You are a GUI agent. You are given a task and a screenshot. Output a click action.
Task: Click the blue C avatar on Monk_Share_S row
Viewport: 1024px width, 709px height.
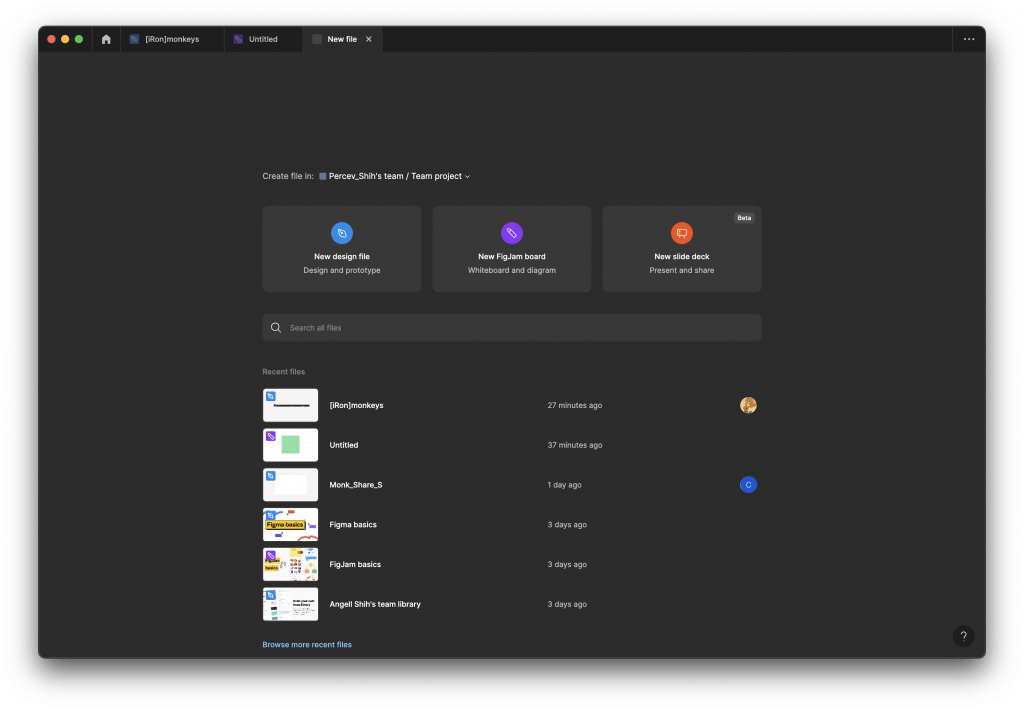click(x=748, y=485)
